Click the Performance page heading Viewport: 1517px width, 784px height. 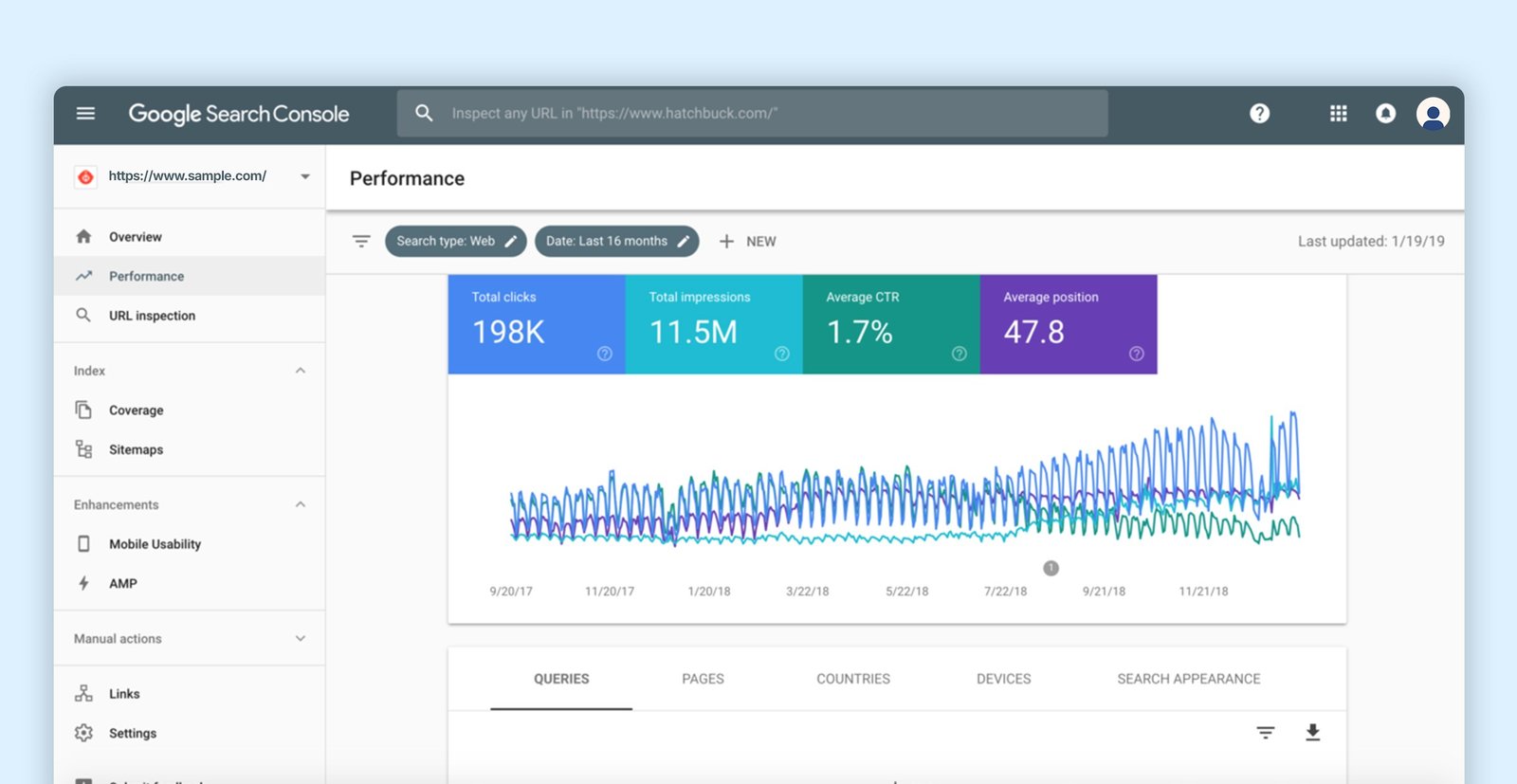coord(407,178)
